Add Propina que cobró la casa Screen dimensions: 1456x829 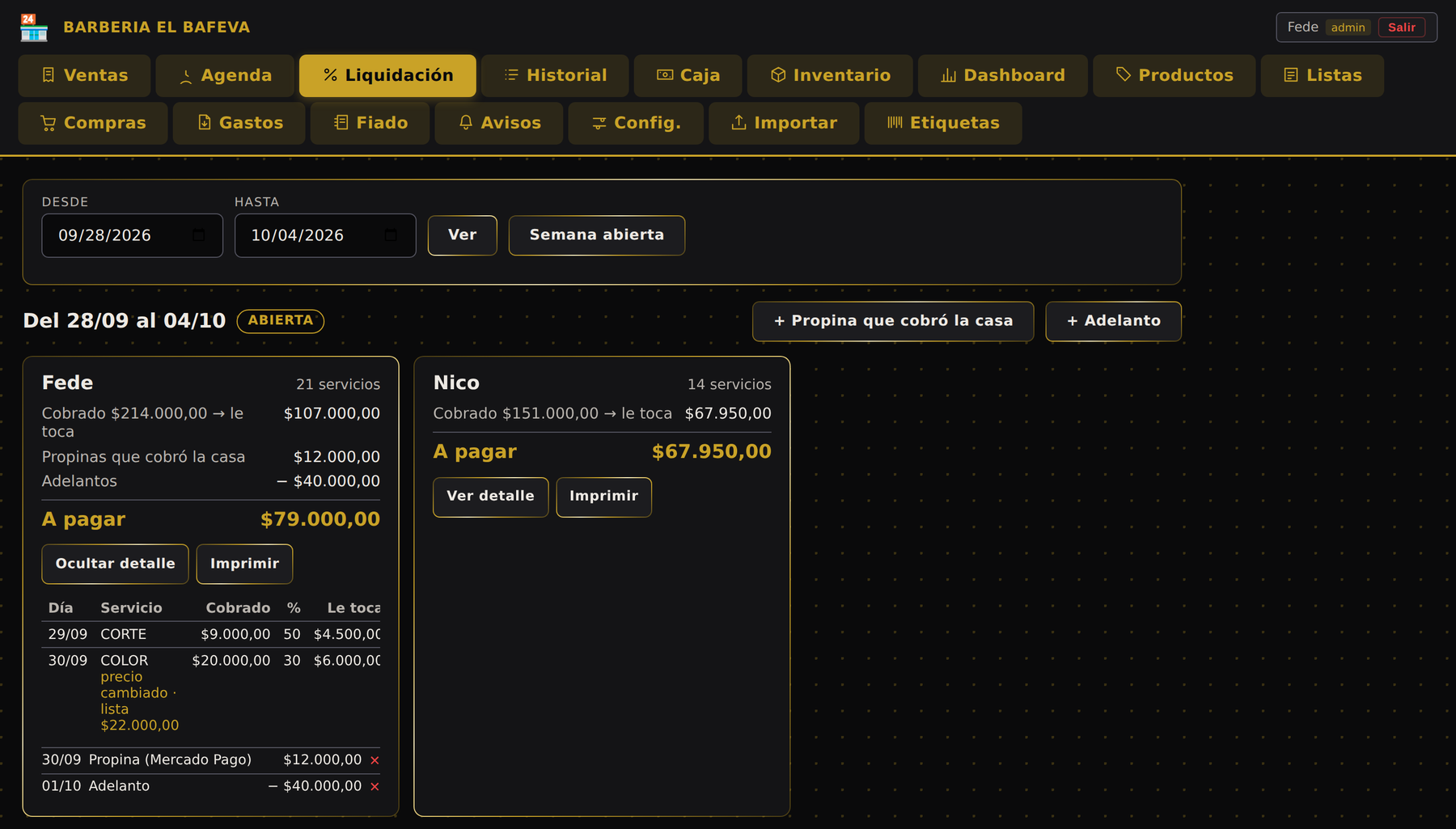pos(893,322)
